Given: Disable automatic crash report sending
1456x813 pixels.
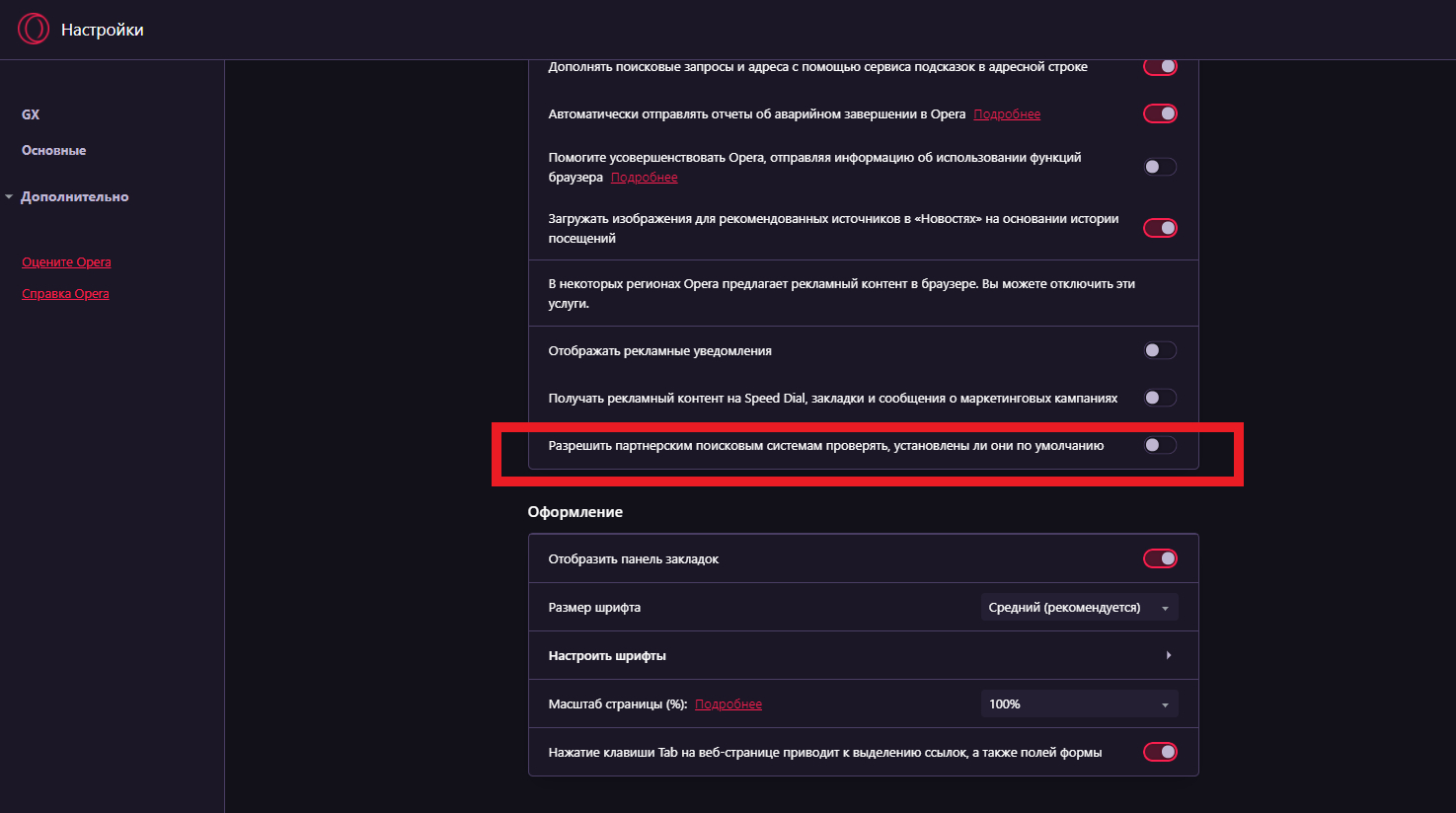Looking at the screenshot, I should pyautogui.click(x=1160, y=113).
